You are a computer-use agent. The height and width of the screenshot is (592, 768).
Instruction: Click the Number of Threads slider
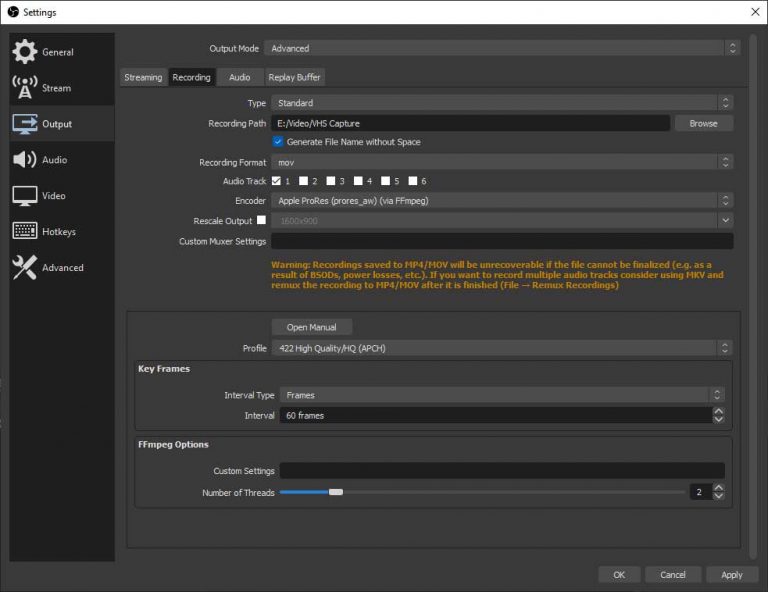click(482, 492)
